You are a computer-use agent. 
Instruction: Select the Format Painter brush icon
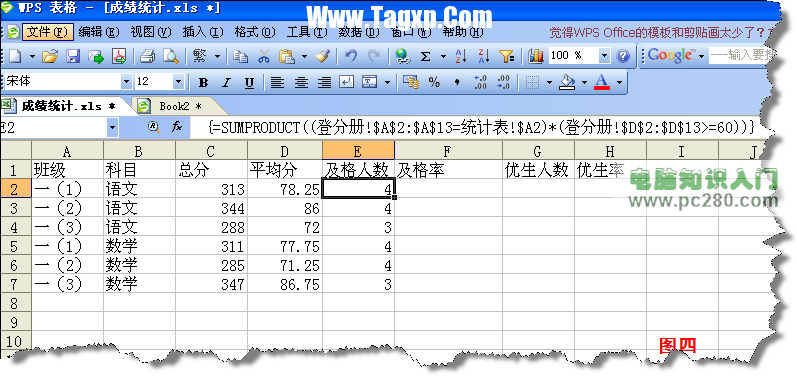coord(323,56)
